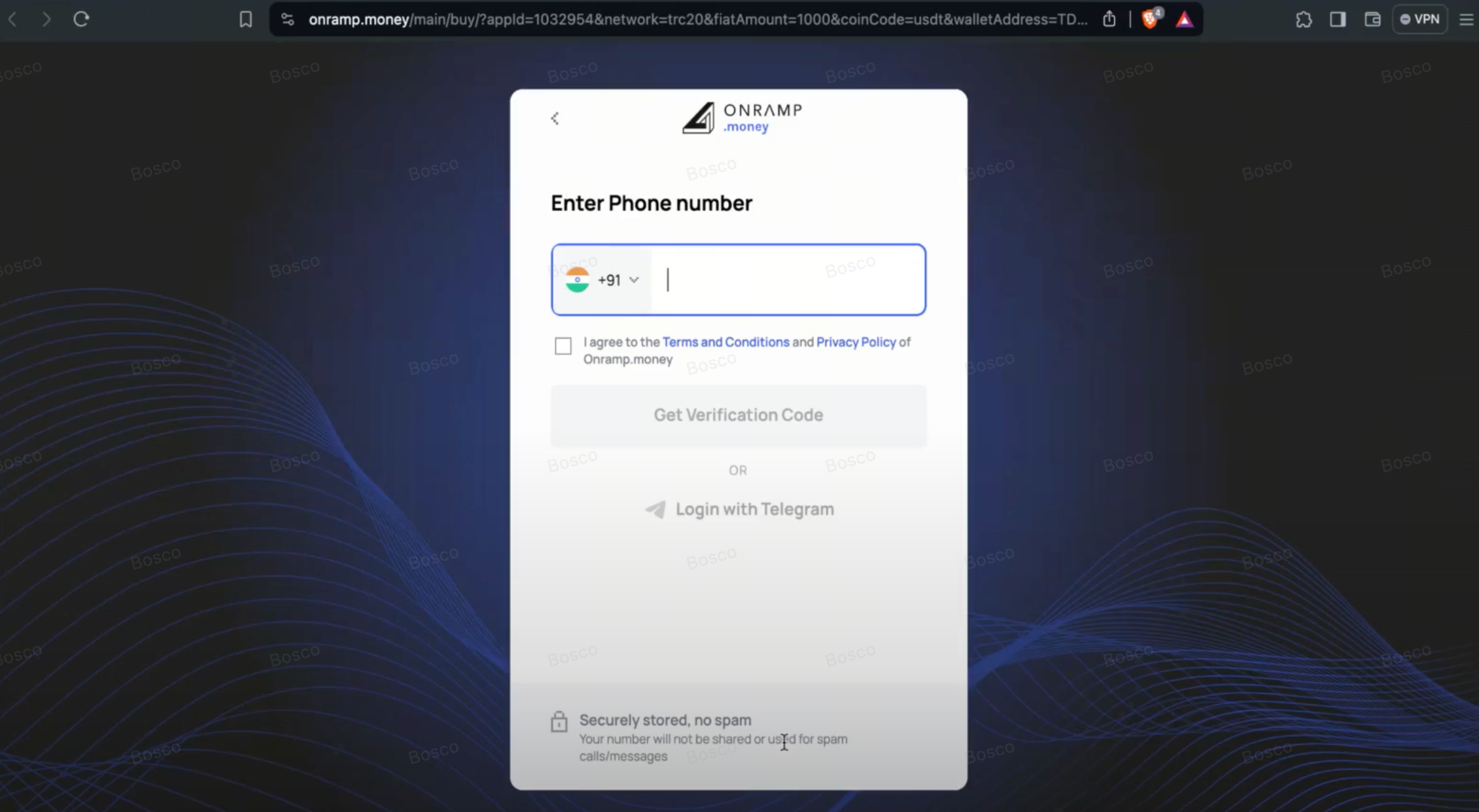This screenshot has width=1479, height=812.
Task: Focus the phone number input field
Action: point(789,280)
